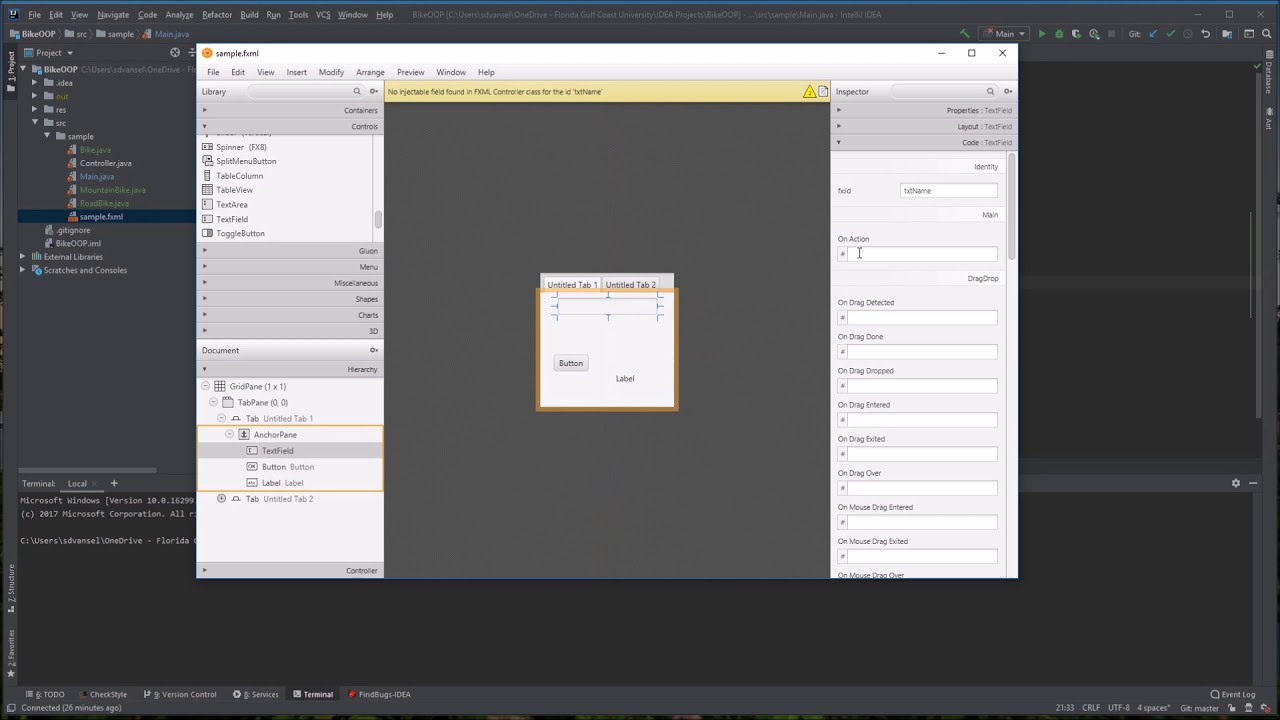The width and height of the screenshot is (1280, 720).
Task: Run the Main configuration with the green play icon
Action: (x=1042, y=34)
